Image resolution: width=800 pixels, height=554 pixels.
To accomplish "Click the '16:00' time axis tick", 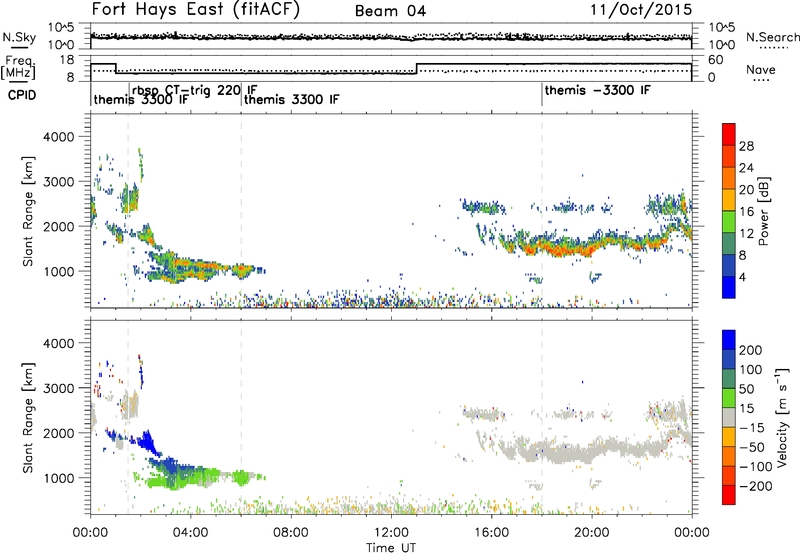I will [x=491, y=532].
